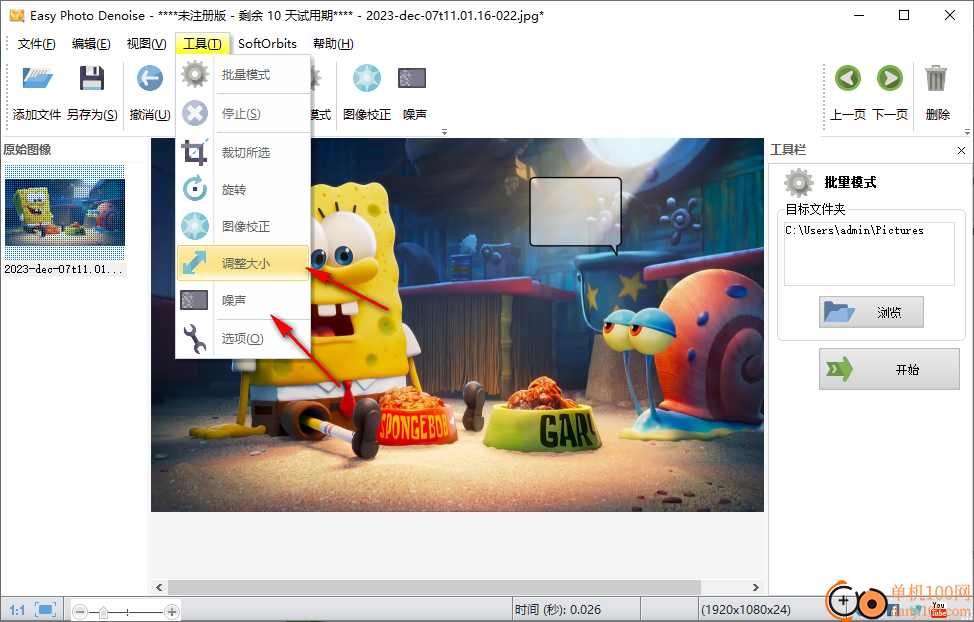Choose 停止(S) in the tools menu
The width and height of the screenshot is (974, 622).
pyautogui.click(x=244, y=114)
